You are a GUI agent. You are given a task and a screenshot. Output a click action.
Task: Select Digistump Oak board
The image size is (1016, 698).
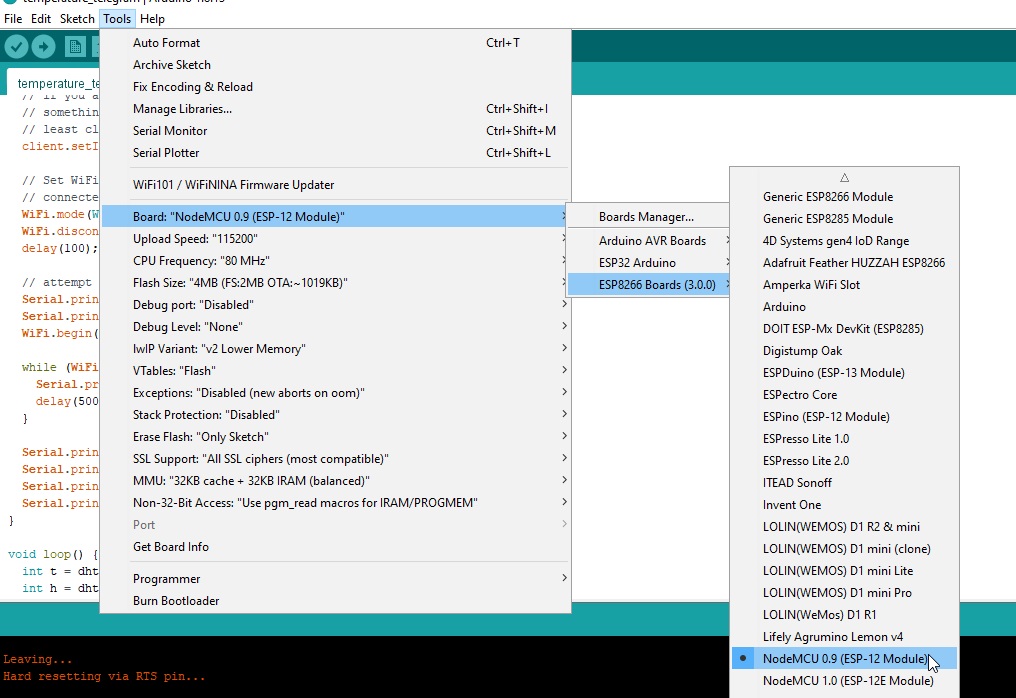(x=844, y=351)
